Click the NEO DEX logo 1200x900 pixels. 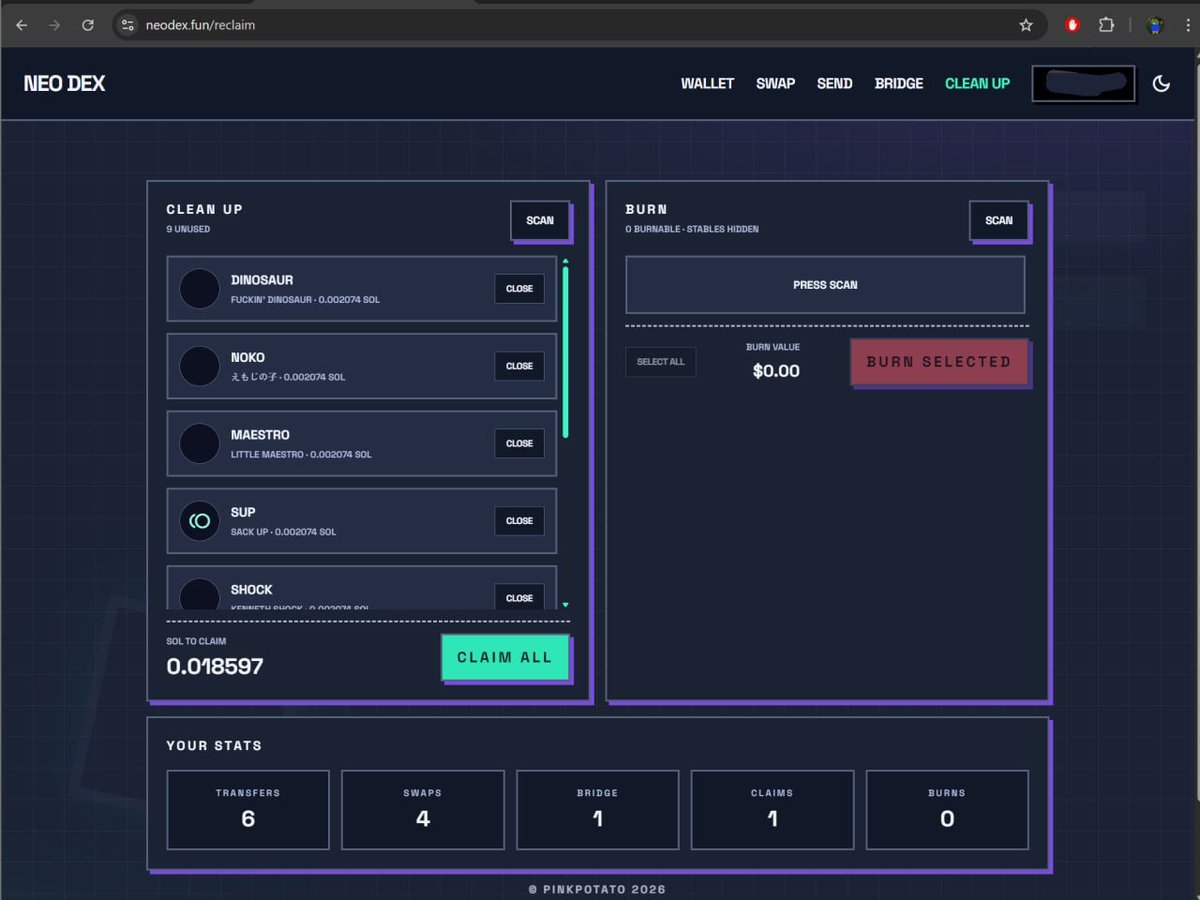coord(64,84)
